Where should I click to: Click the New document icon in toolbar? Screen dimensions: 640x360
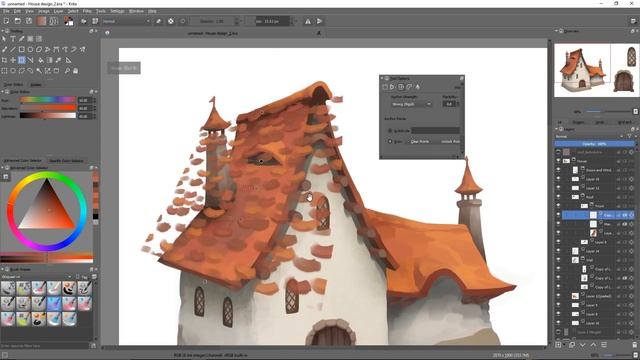tap(6, 21)
